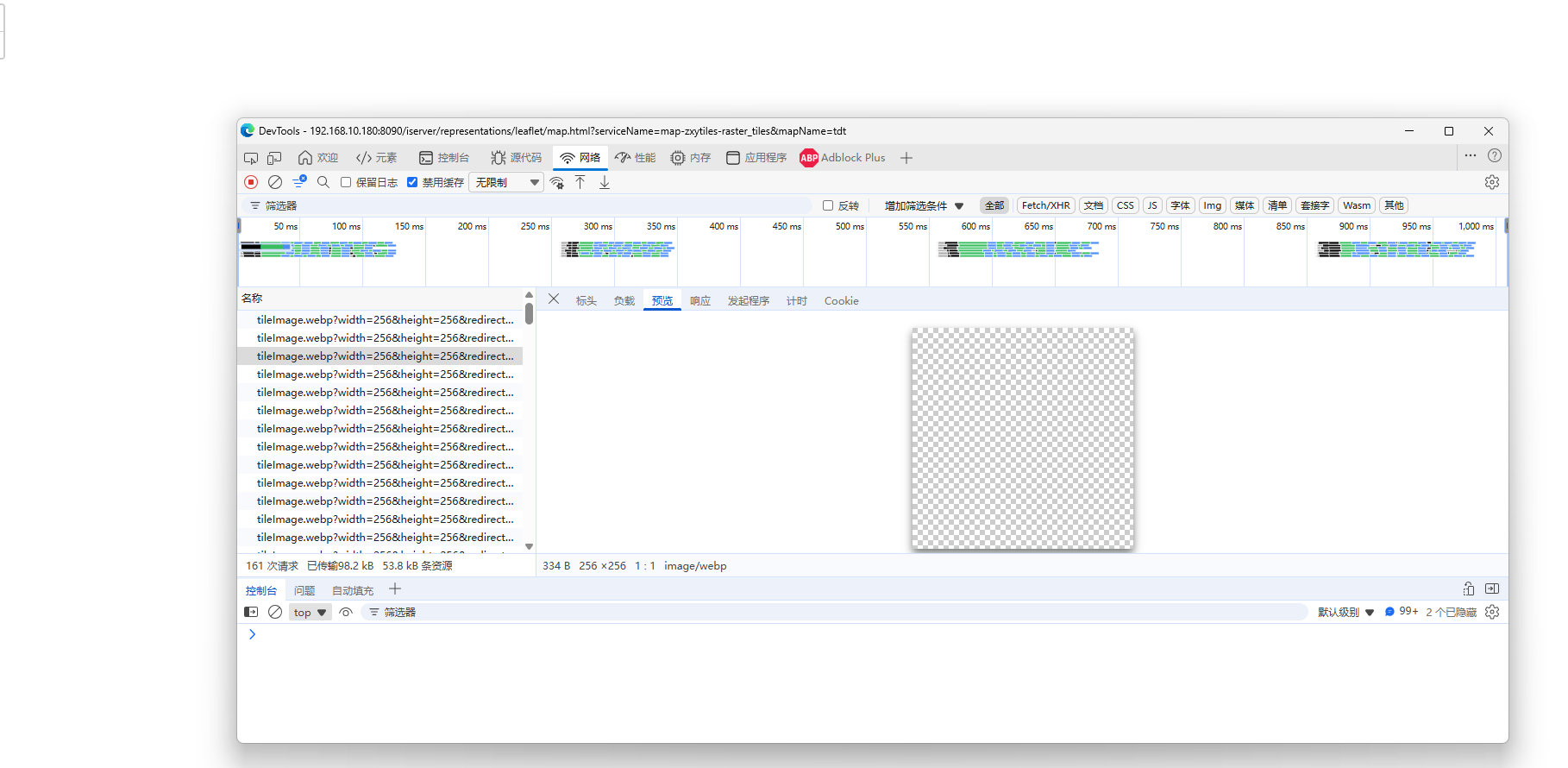This screenshot has height=768, width=1568.
Task: Open network search with magnifier icon
Action: [323, 182]
